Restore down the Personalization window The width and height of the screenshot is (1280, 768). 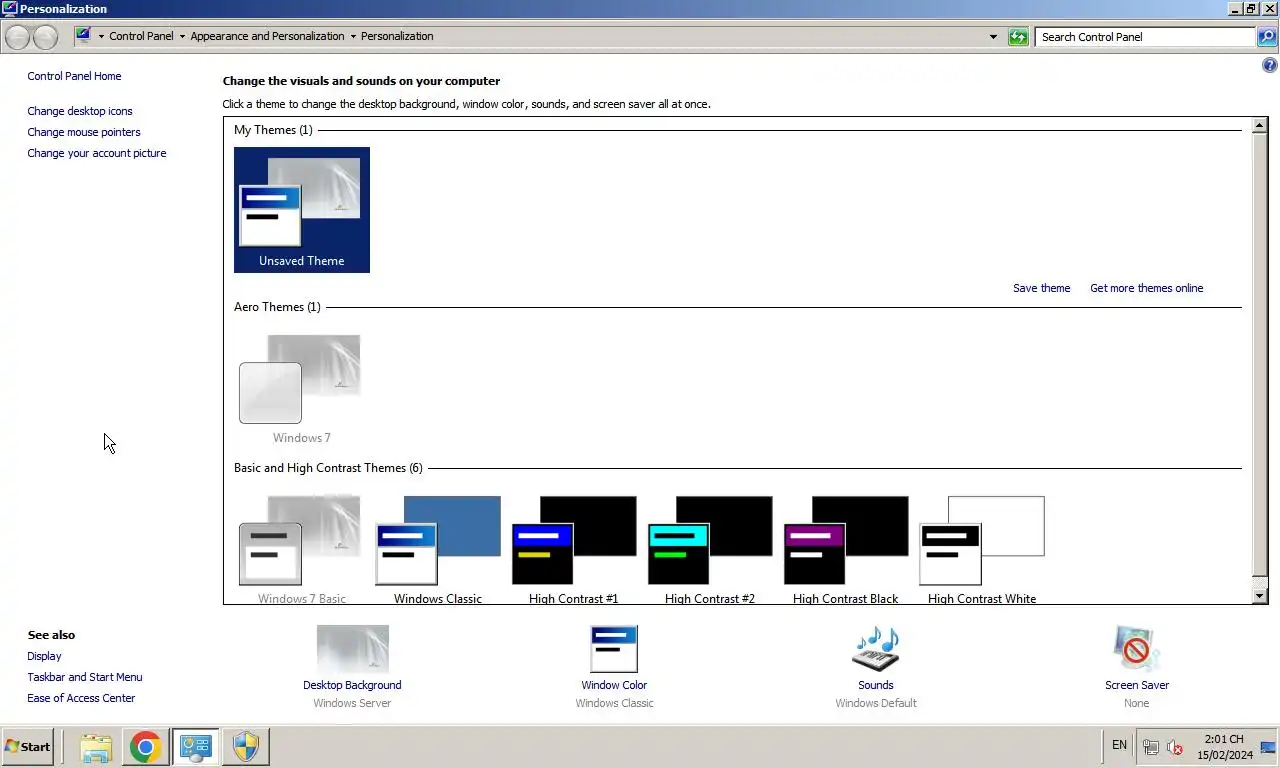point(1251,8)
